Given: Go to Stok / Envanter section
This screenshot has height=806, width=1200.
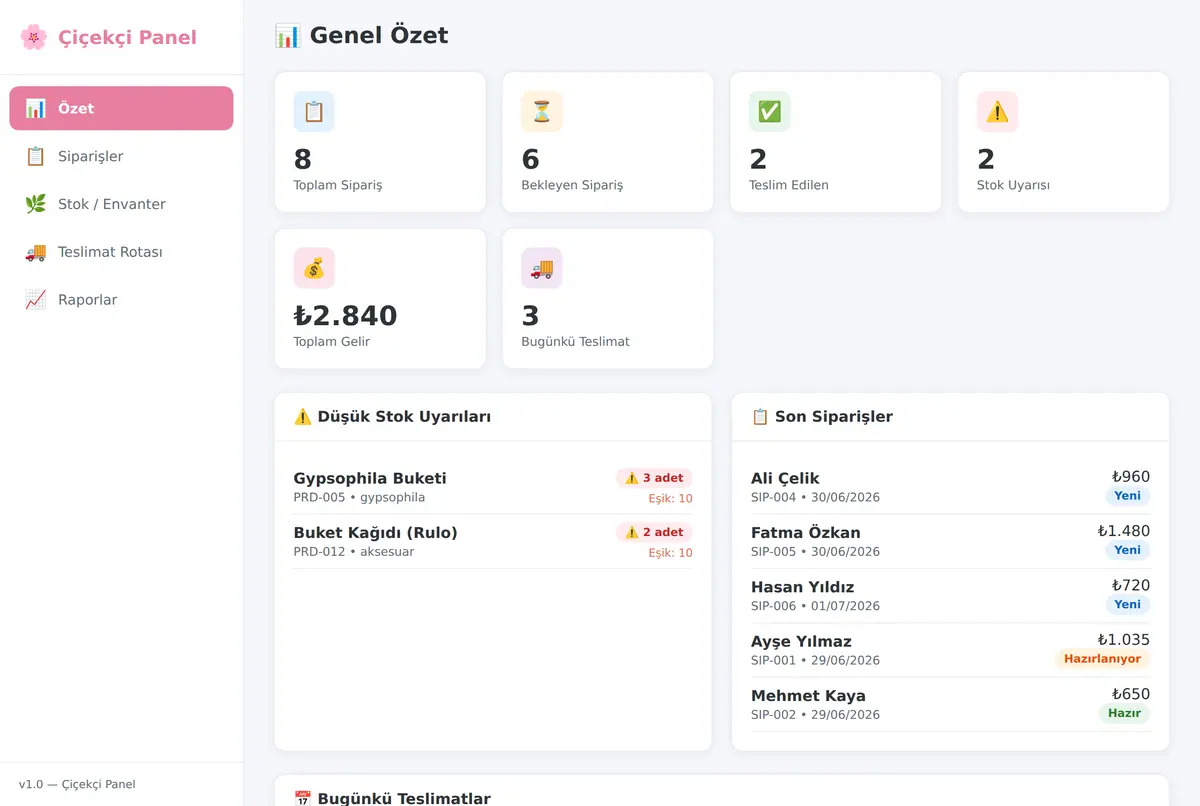Looking at the screenshot, I should (x=121, y=204).
